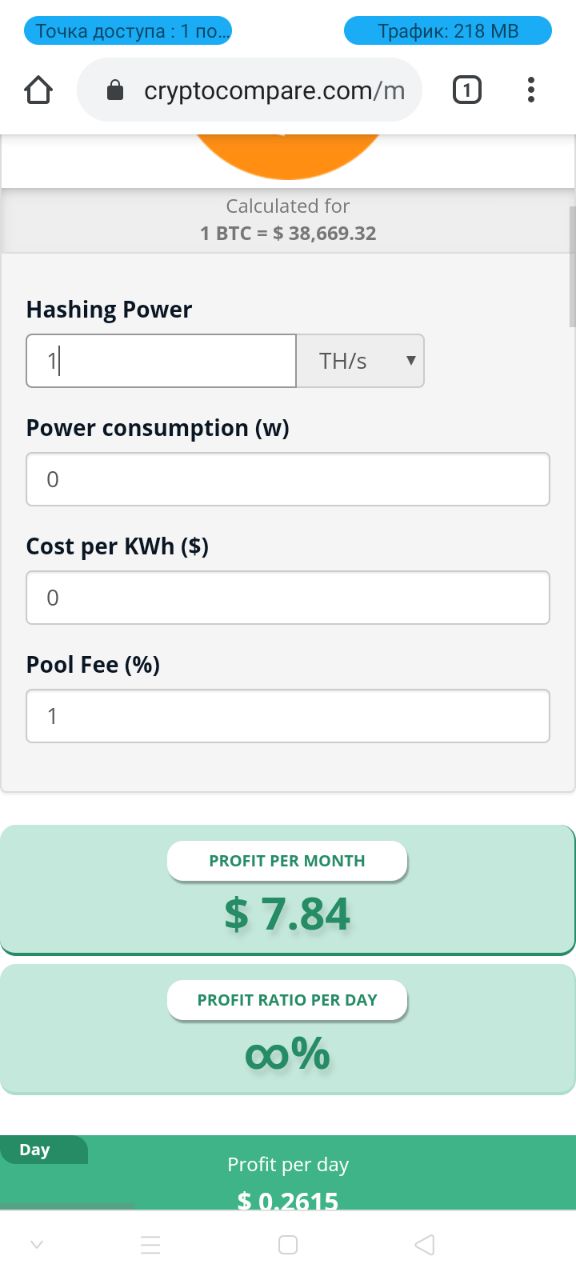Image resolution: width=576 pixels, height=1280 pixels.
Task: Open the tab switcher showing 1 tab
Action: [466, 91]
